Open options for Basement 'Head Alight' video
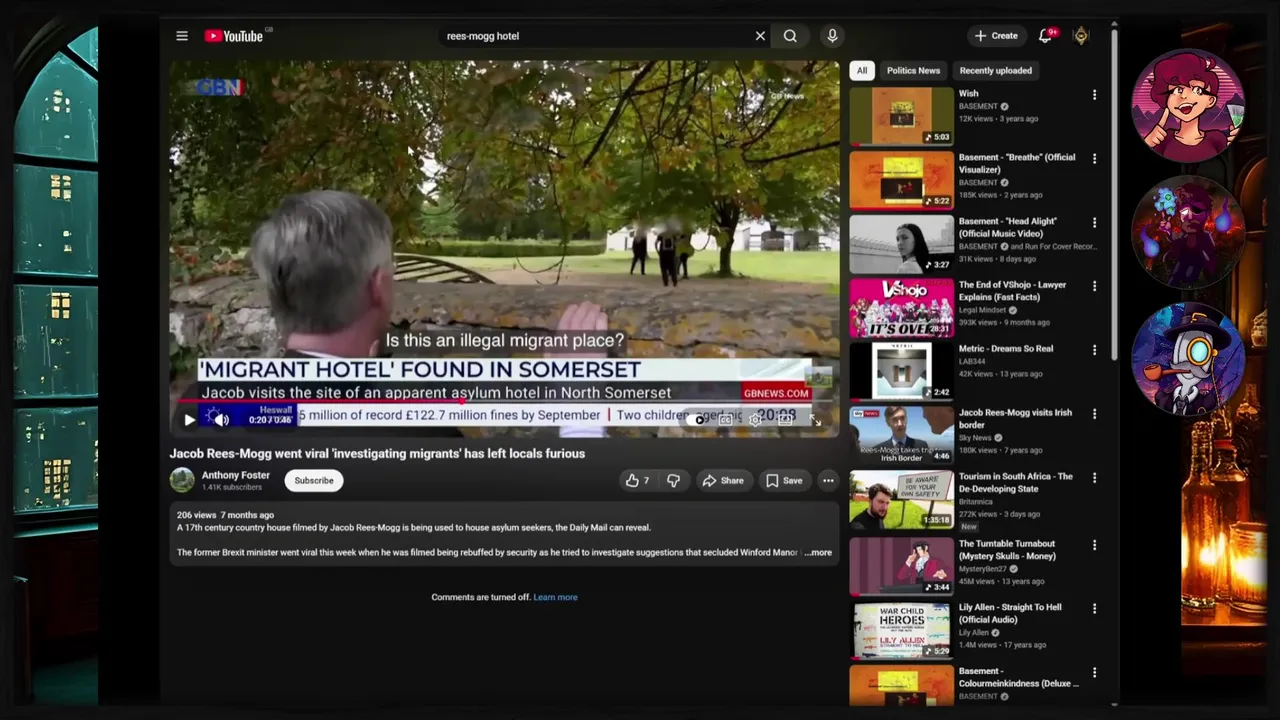The image size is (1280, 720). 1094,223
